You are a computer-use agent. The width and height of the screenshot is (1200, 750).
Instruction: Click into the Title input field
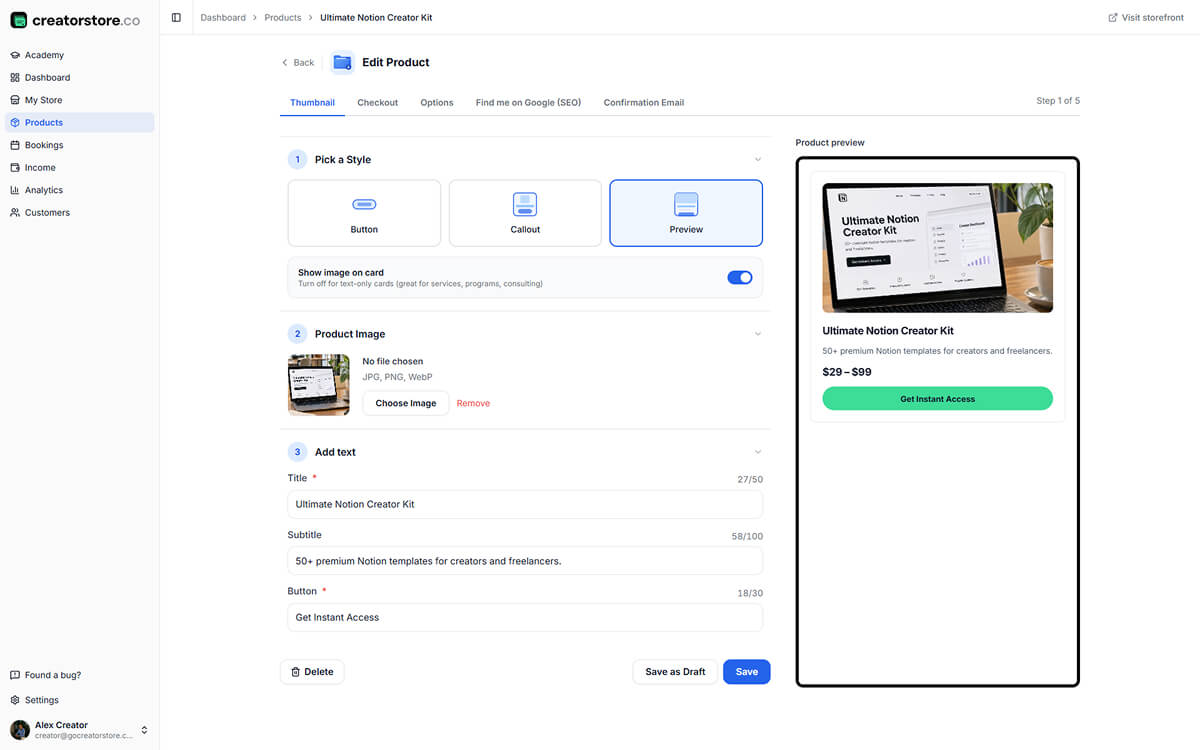tap(525, 504)
